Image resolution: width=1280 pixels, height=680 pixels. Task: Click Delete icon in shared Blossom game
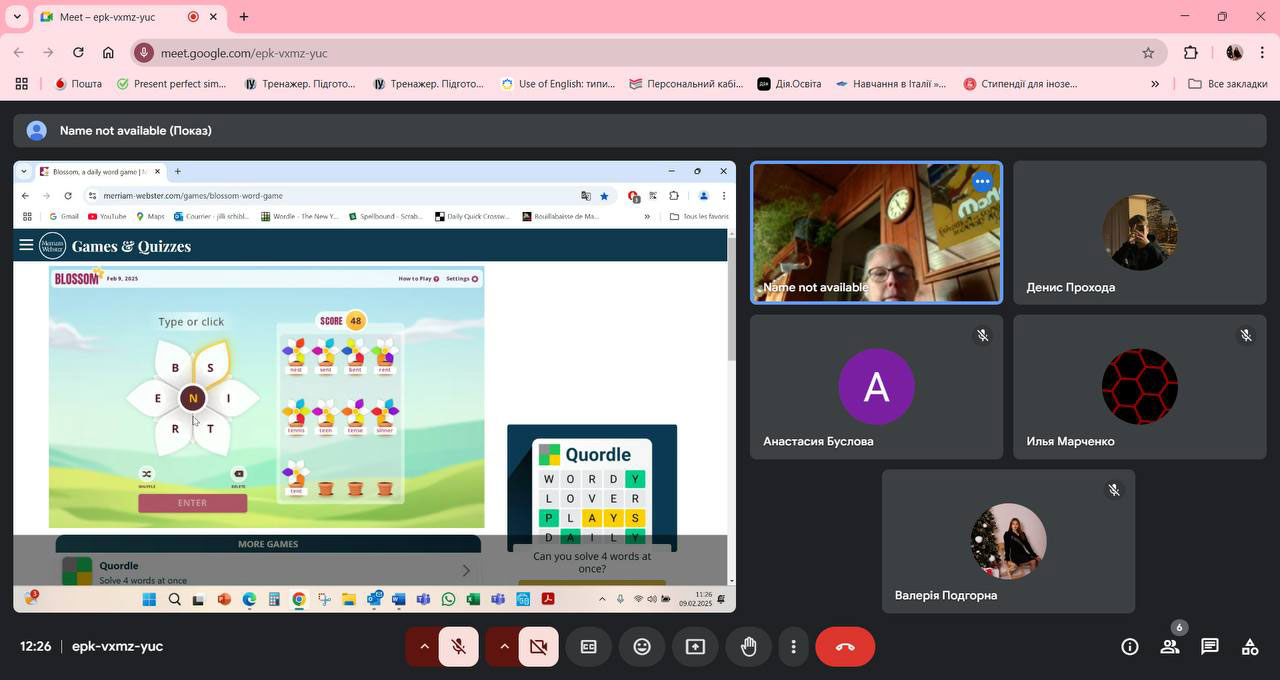pyautogui.click(x=238, y=474)
